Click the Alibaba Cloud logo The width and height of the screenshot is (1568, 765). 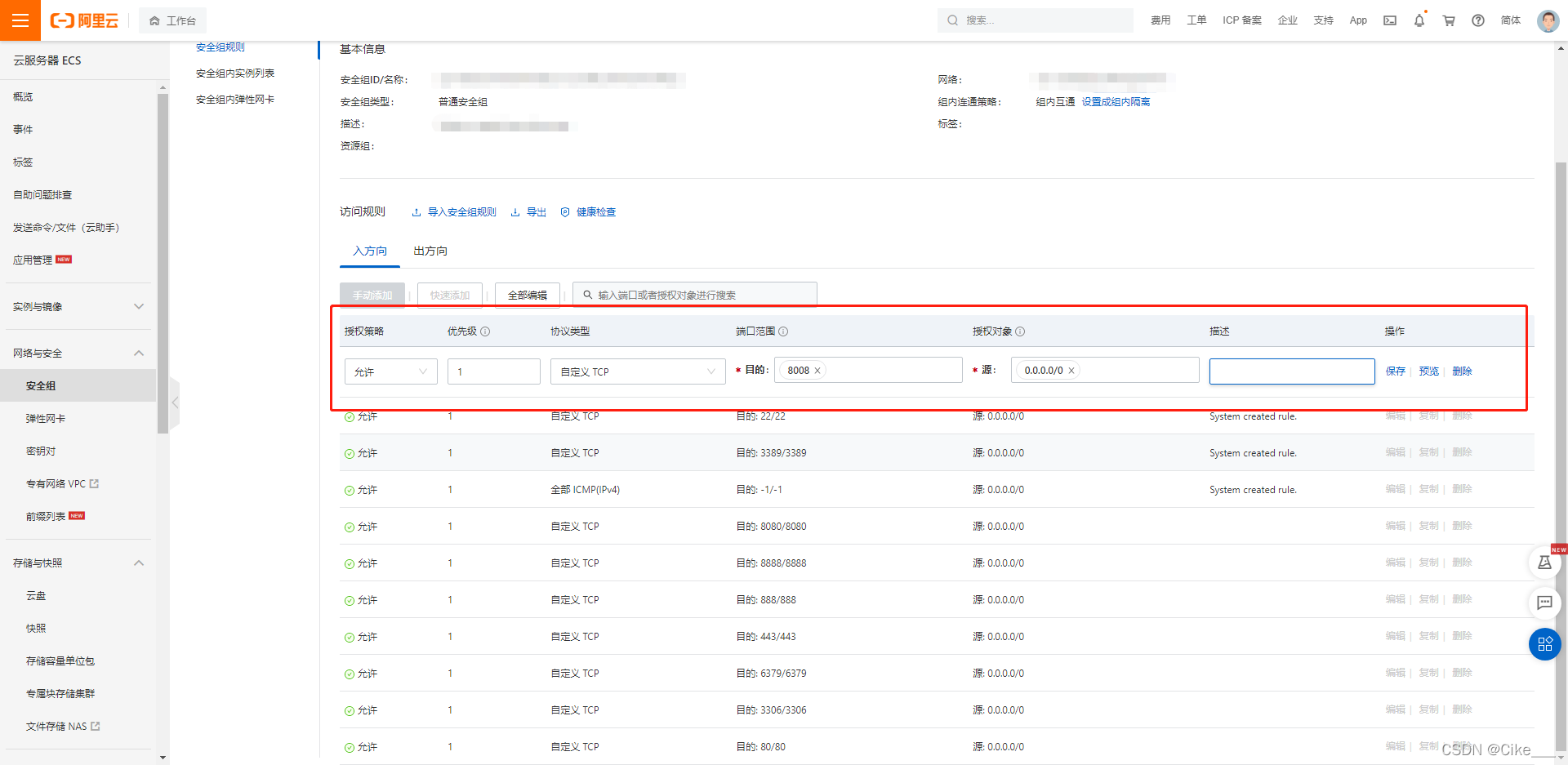point(84,20)
